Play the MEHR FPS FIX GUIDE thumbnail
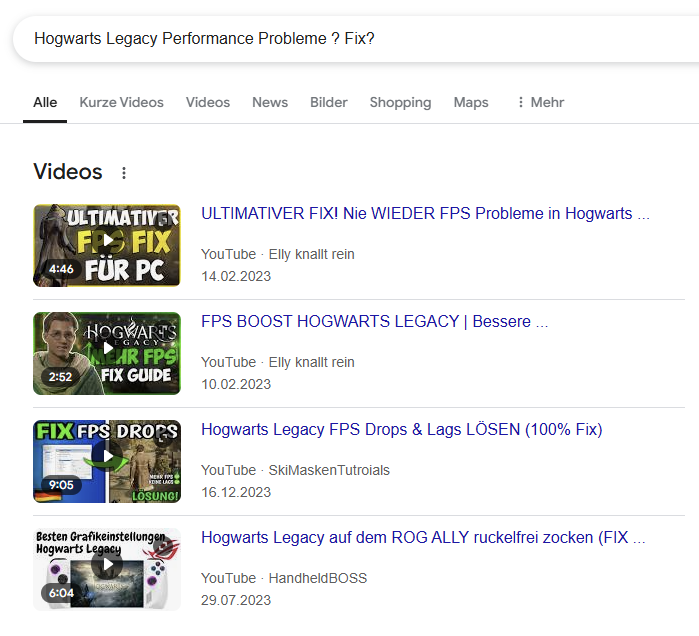The height and width of the screenshot is (636, 699). (107, 353)
